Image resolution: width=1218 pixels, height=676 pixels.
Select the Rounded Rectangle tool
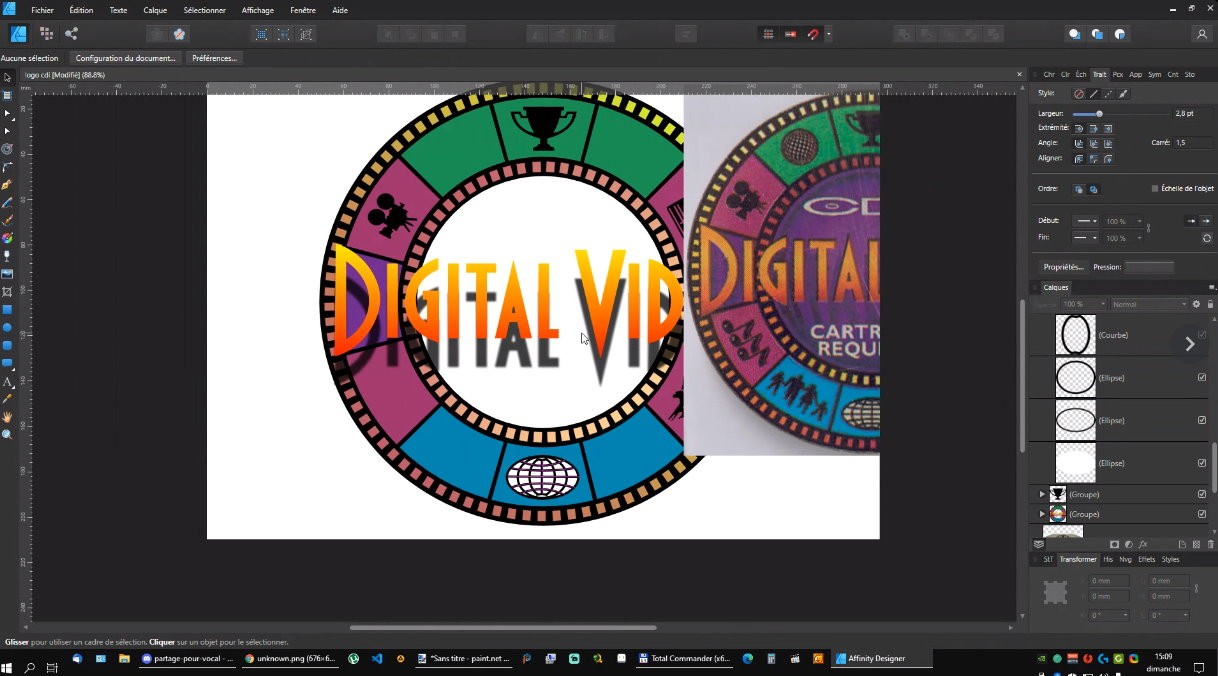pyautogui.click(x=7, y=345)
